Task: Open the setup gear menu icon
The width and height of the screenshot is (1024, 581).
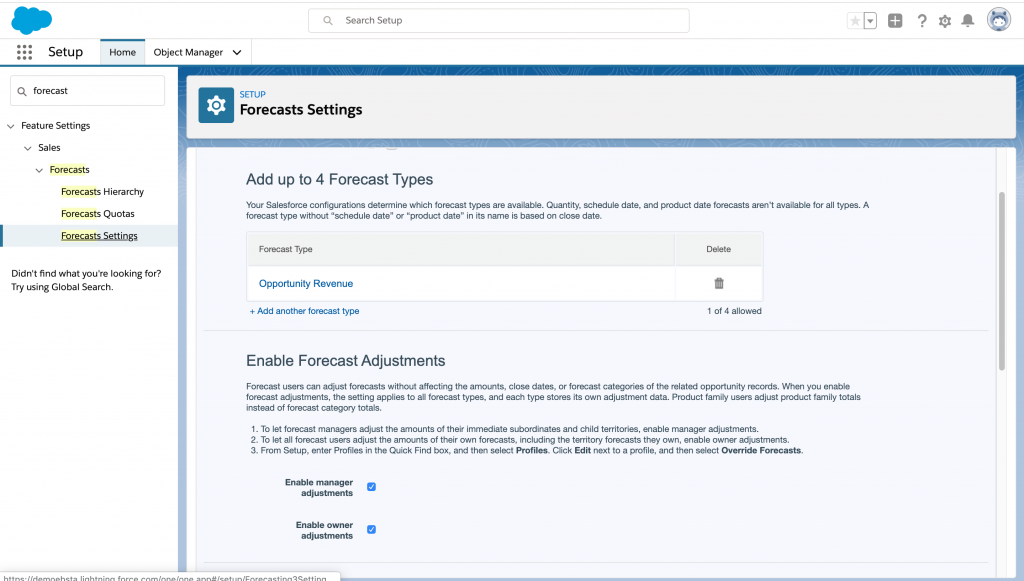Action: pos(945,21)
